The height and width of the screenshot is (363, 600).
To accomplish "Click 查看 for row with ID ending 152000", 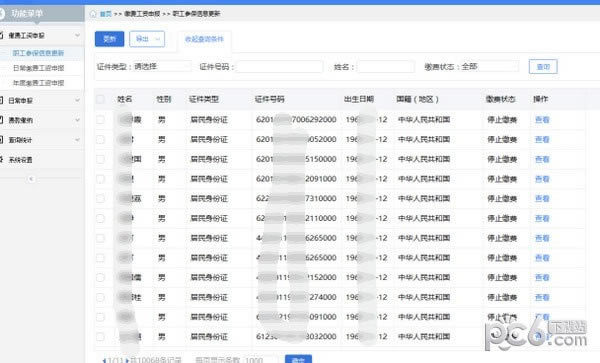I will (x=542, y=277).
